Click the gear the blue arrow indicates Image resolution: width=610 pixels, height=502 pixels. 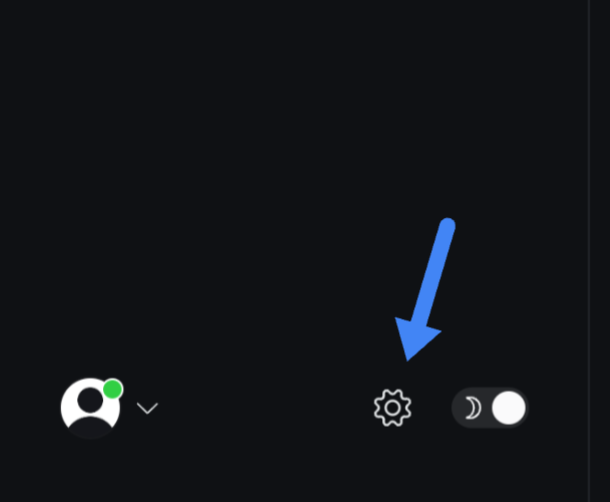tap(393, 408)
